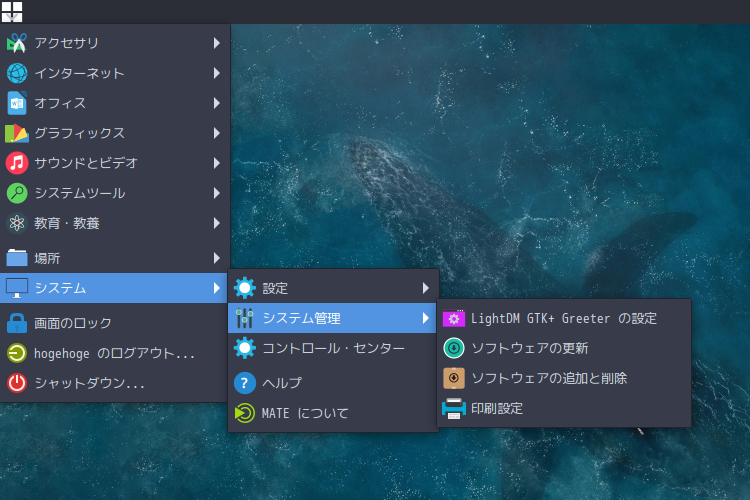Open the システムツール menu entry

(114, 193)
